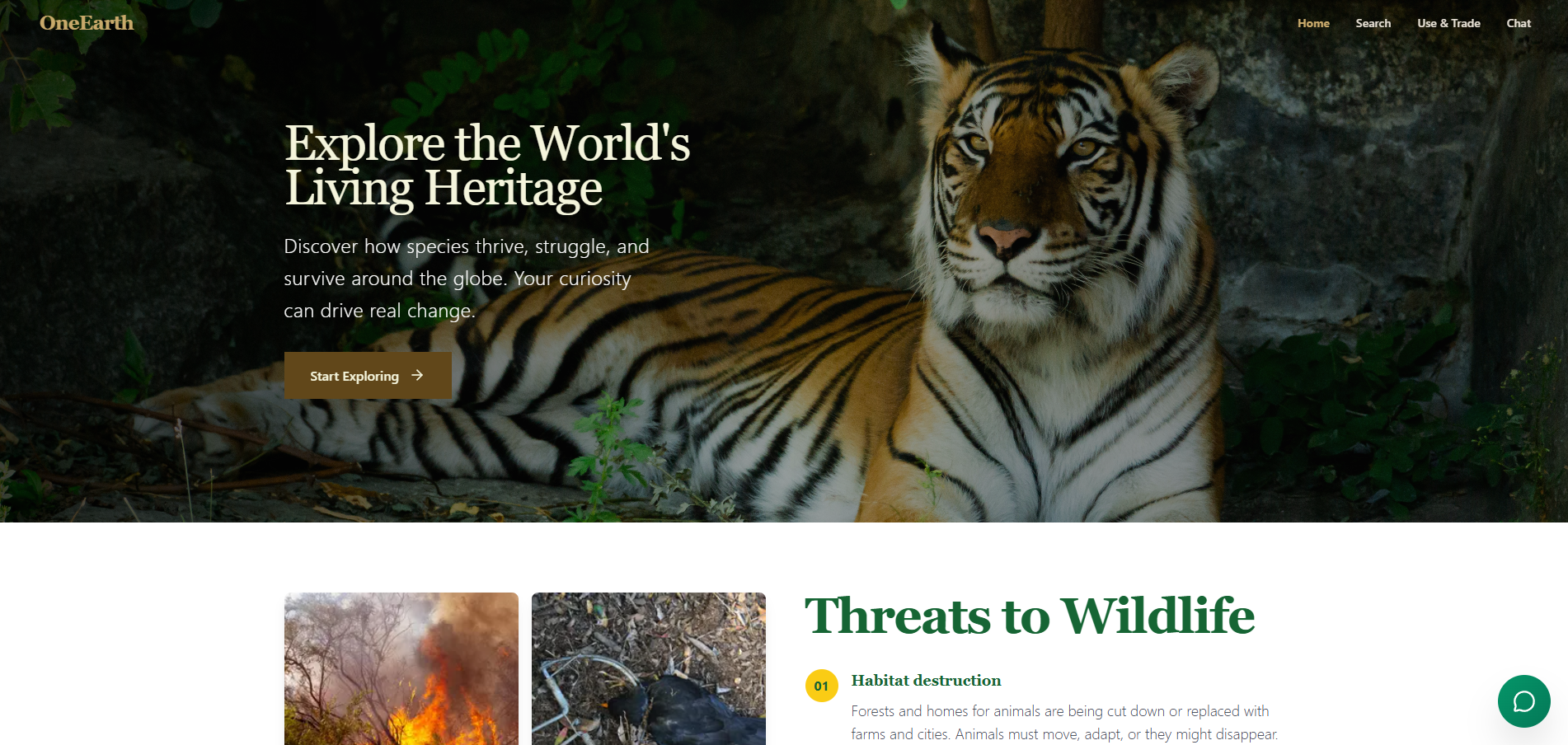Click the Start Exploring button
Screen dimensions: 1568x745
click(368, 376)
